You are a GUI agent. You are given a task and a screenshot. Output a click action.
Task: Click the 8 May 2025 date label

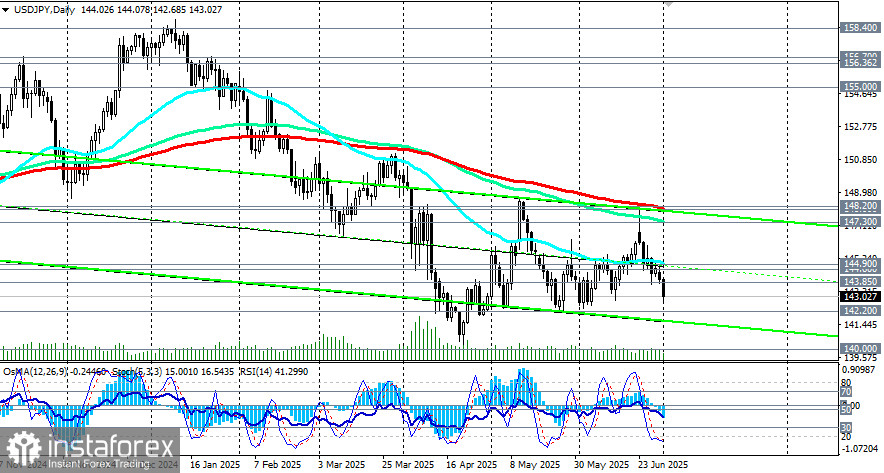coord(536,465)
